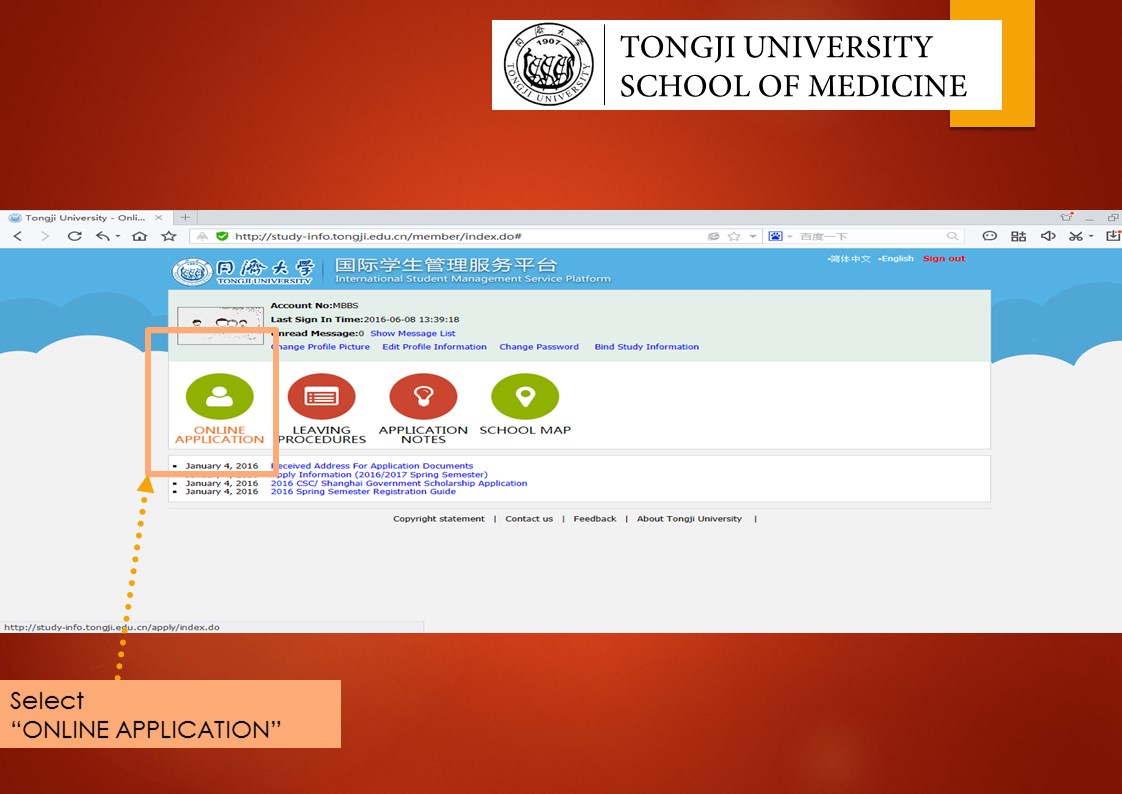This screenshot has width=1122, height=794.
Task: Open the School Map pin icon
Action: coord(525,396)
